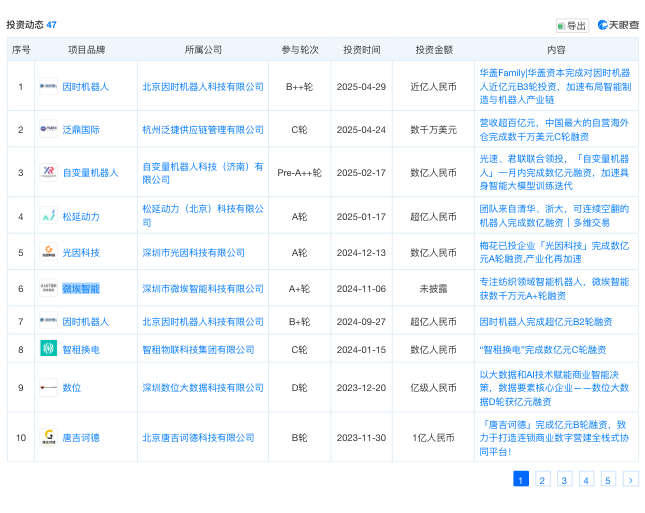This screenshot has height=513, width=645.
Task: Open 杭州泛捷供应链管理有限公司 company link
Action: tap(202, 129)
